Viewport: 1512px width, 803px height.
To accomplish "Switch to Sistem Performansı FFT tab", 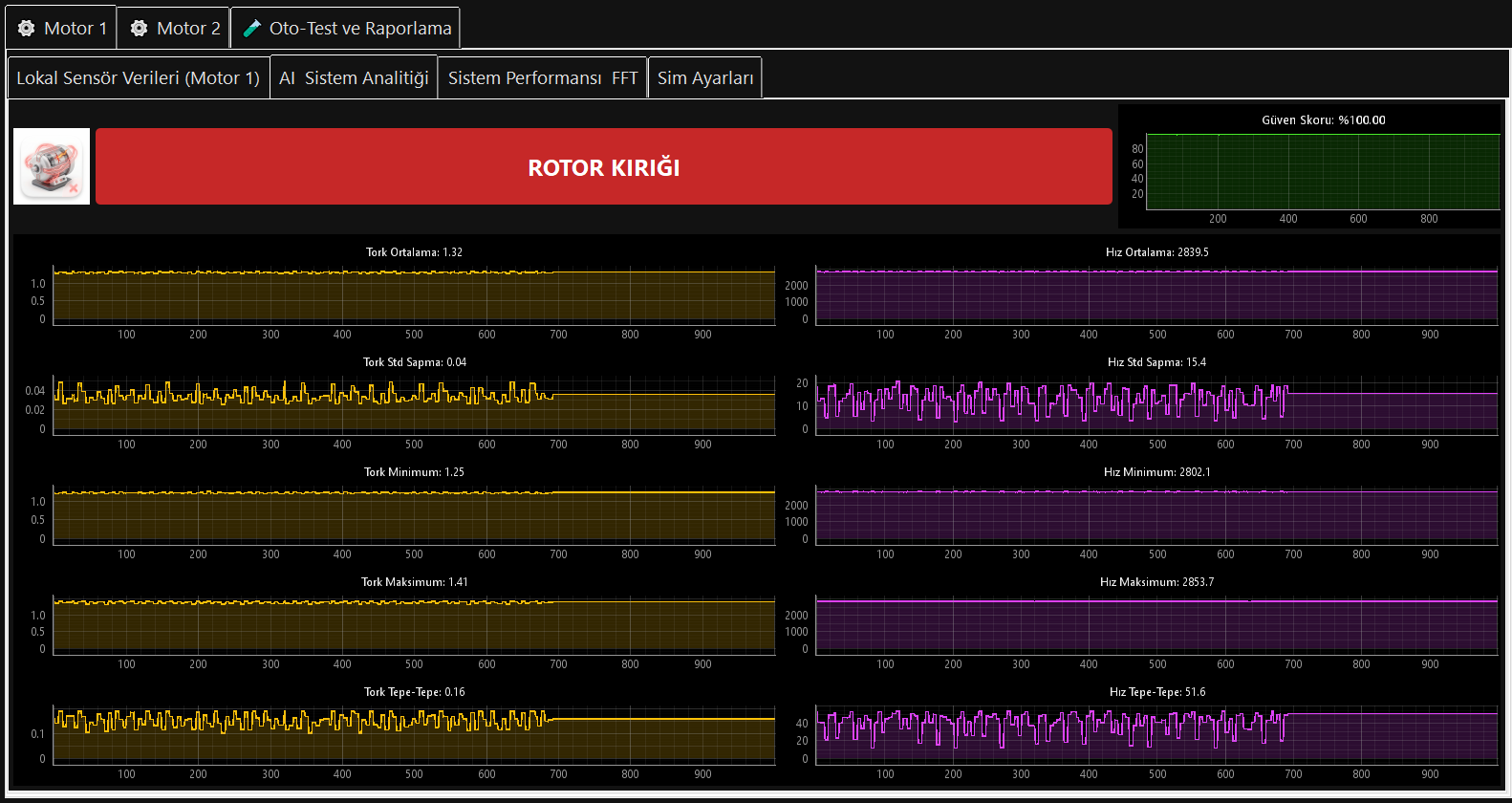I will pos(543,77).
